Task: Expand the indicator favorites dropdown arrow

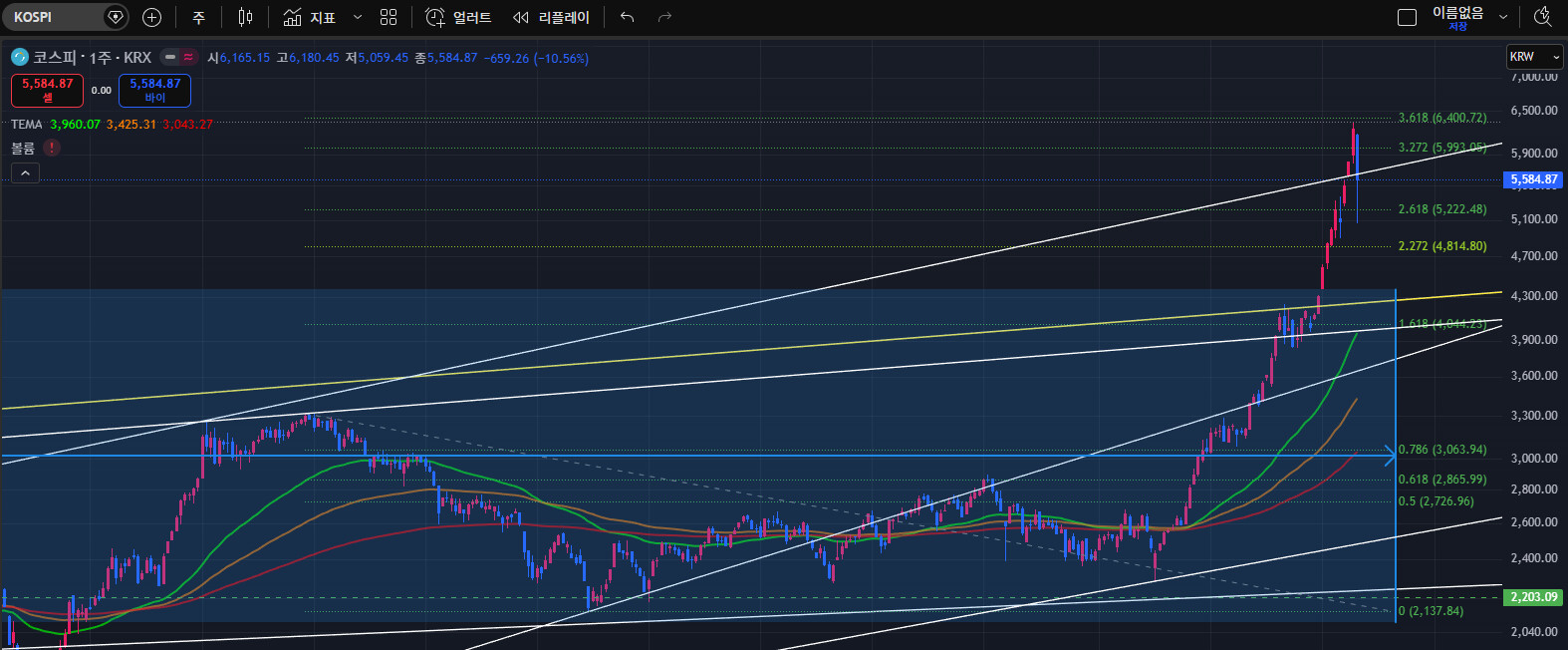Action: [358, 17]
